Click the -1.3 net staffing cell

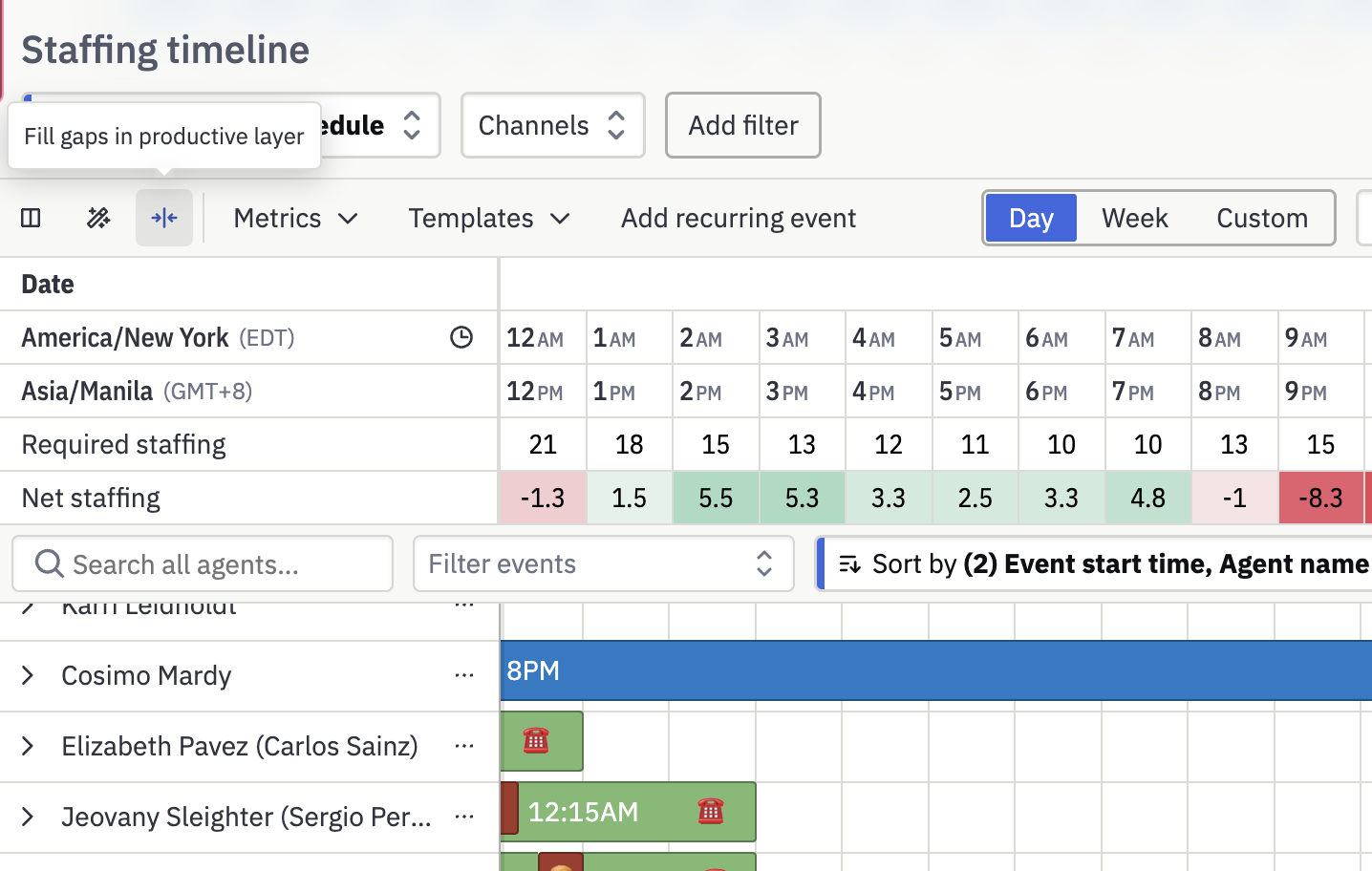[542, 498]
